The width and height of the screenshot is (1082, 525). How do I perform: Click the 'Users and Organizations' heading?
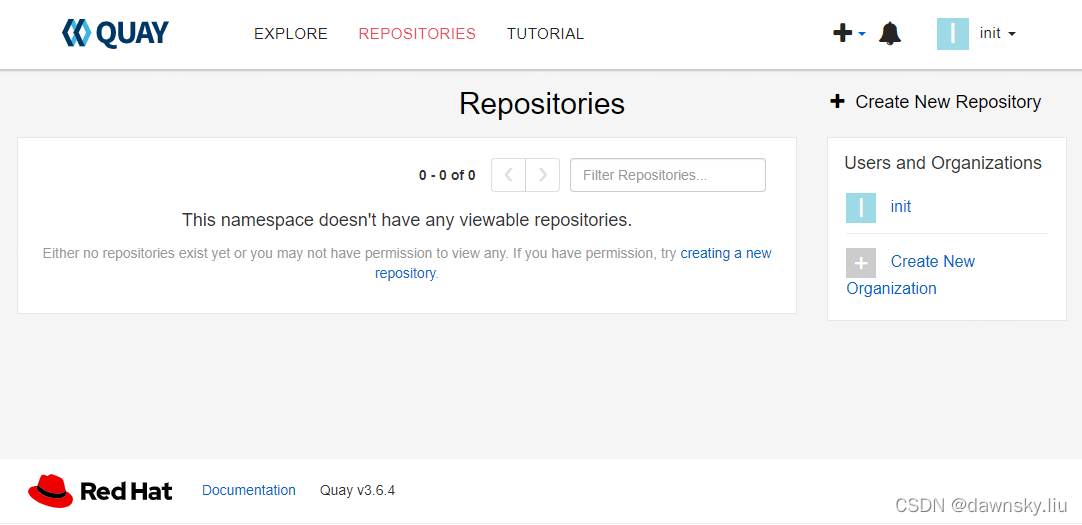[x=943, y=164]
